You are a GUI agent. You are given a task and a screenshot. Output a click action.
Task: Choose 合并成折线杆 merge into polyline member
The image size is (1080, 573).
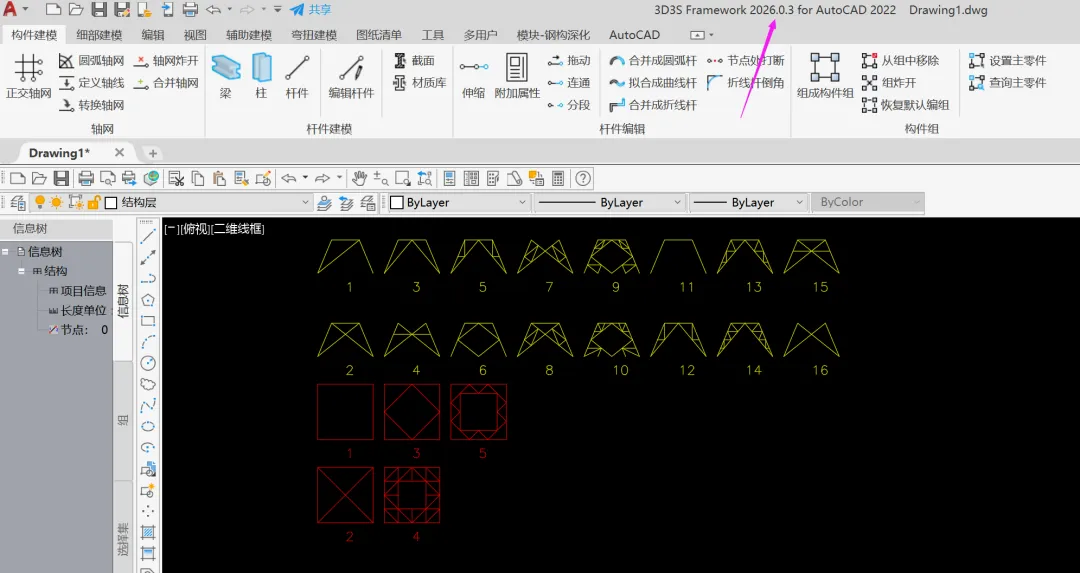click(653, 105)
